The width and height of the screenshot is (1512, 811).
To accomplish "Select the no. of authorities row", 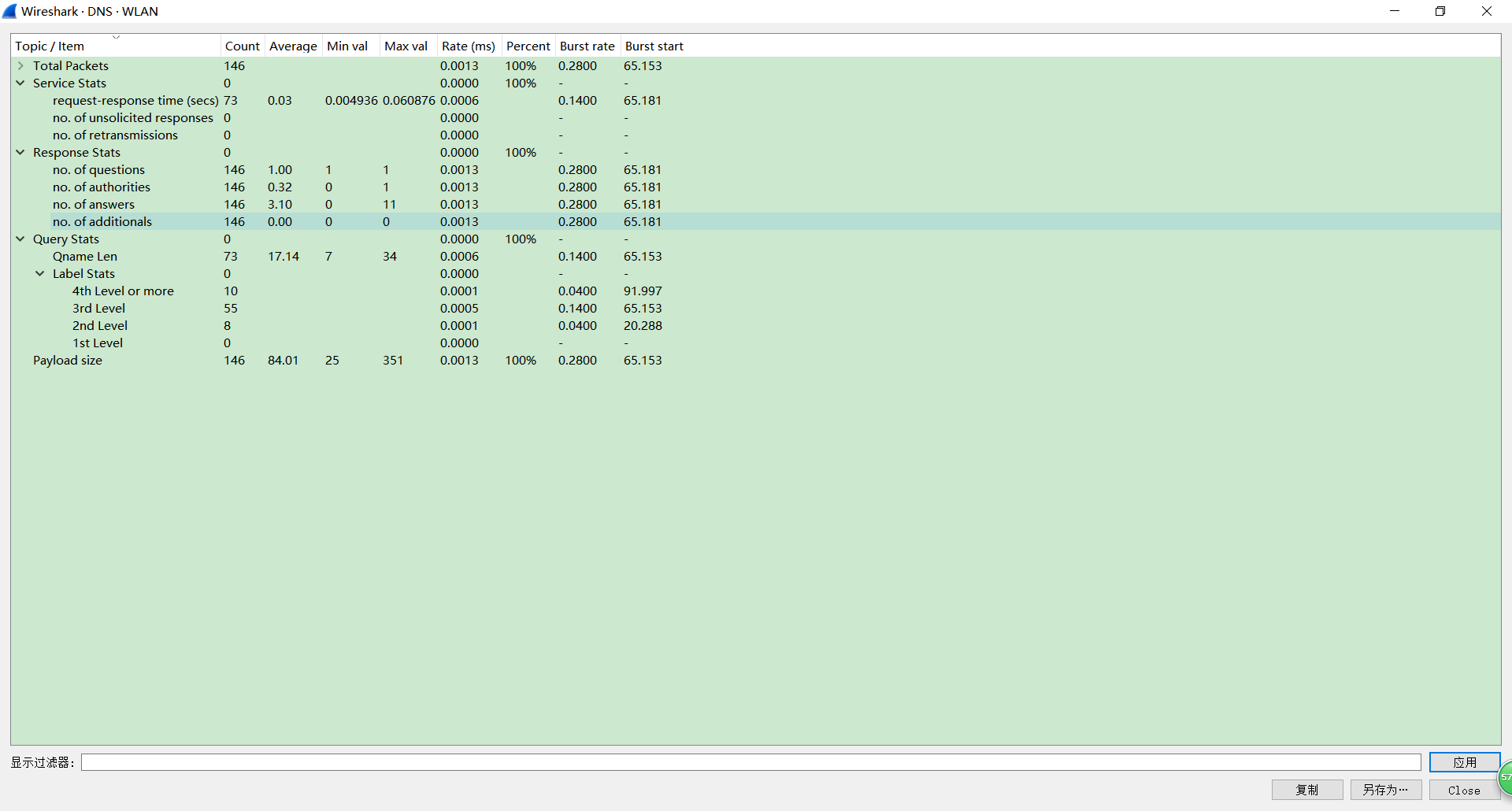I will tap(756, 187).
